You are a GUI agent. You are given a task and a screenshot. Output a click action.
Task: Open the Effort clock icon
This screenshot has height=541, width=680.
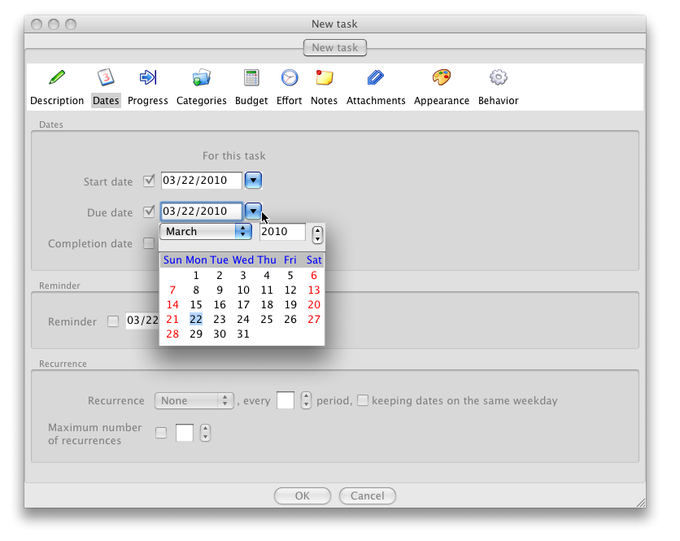pos(289,78)
